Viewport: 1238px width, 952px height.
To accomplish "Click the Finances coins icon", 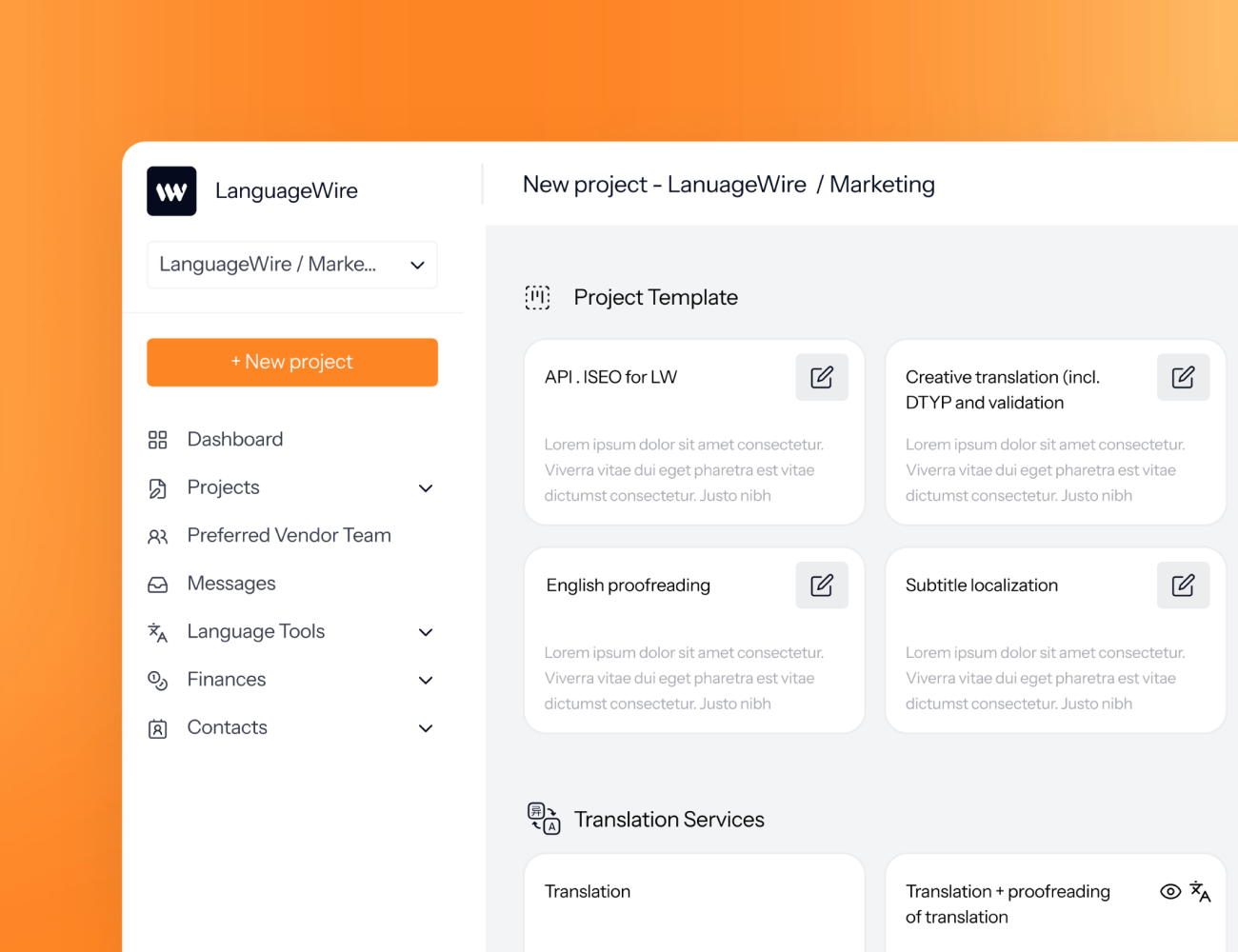I will 158,679.
